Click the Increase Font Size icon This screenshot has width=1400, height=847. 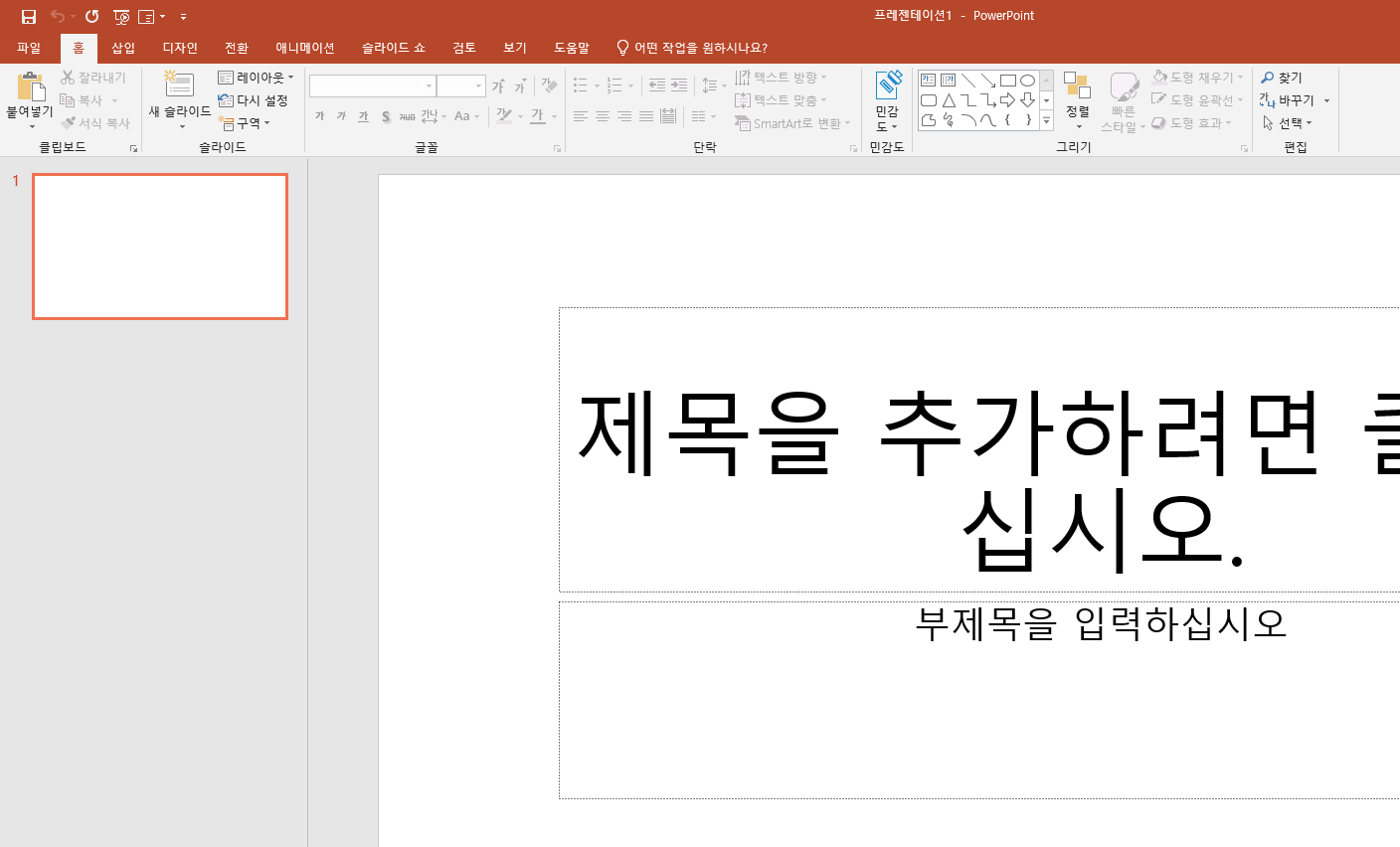(498, 86)
